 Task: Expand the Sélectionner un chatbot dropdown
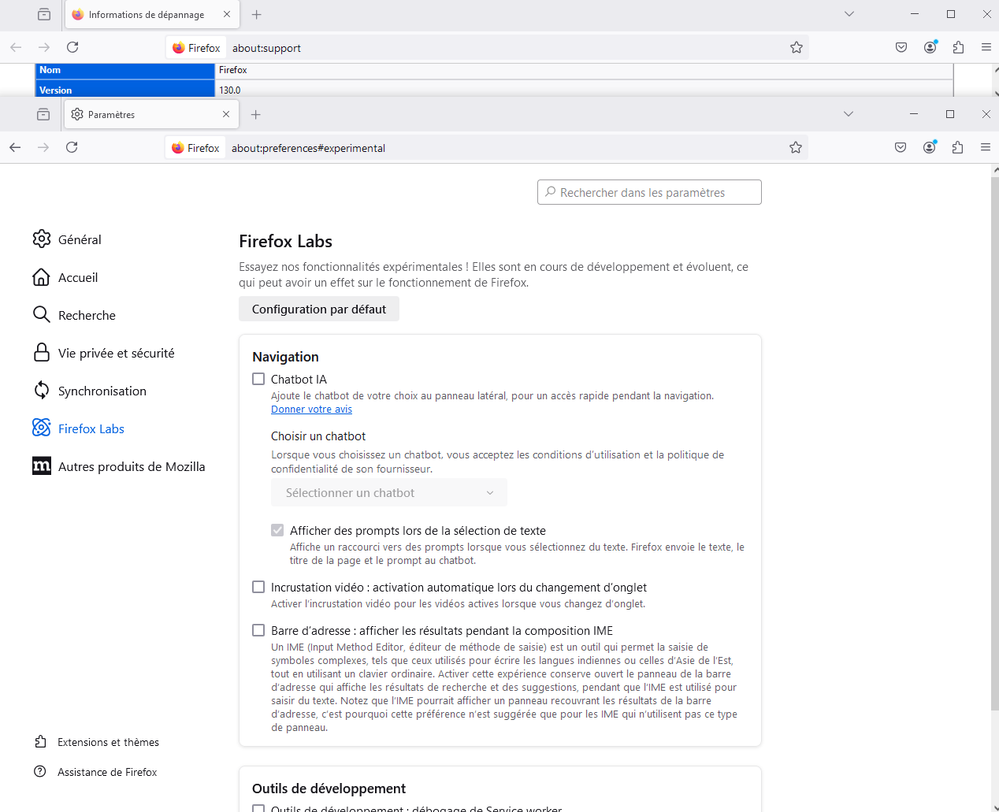point(389,492)
